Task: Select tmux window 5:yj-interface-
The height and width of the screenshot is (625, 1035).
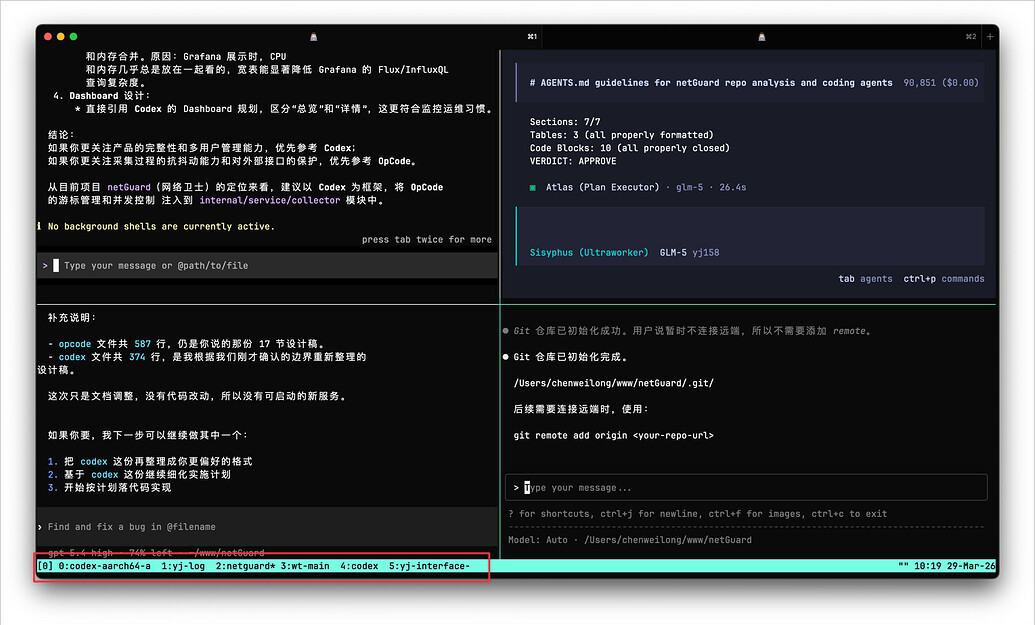Action: [429, 566]
